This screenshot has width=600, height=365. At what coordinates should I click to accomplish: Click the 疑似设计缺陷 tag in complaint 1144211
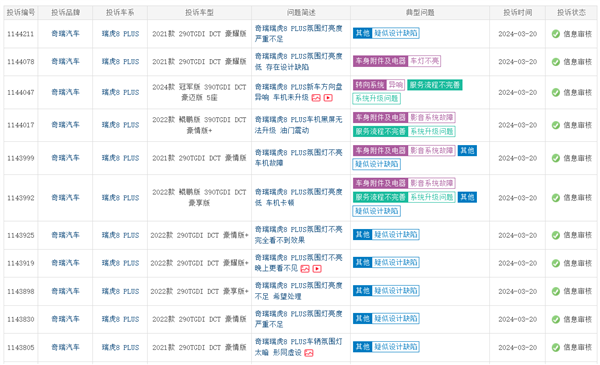click(396, 33)
